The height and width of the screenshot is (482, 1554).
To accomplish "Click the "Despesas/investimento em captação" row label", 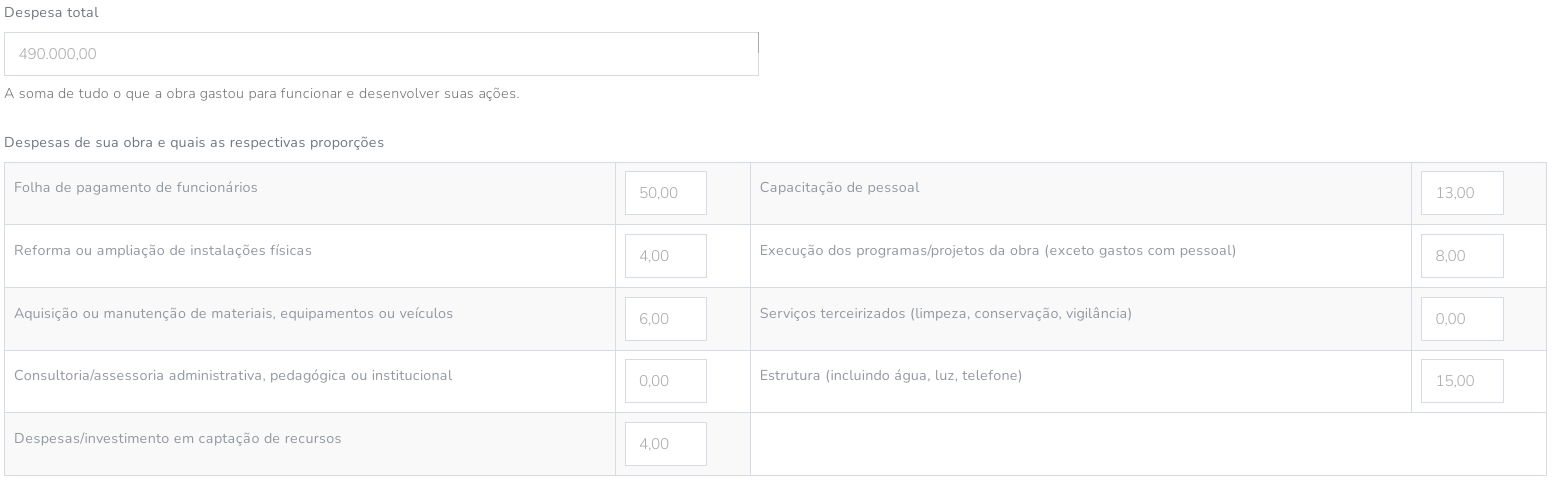I will (178, 438).
